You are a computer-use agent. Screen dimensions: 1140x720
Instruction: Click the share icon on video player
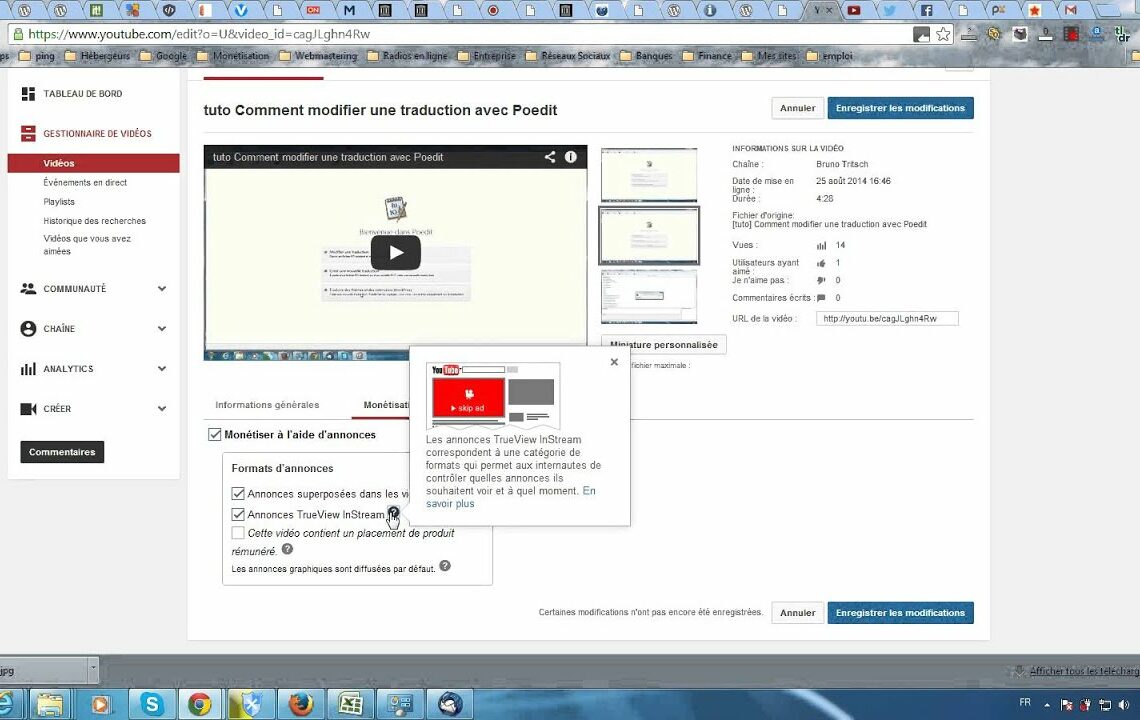coord(550,157)
